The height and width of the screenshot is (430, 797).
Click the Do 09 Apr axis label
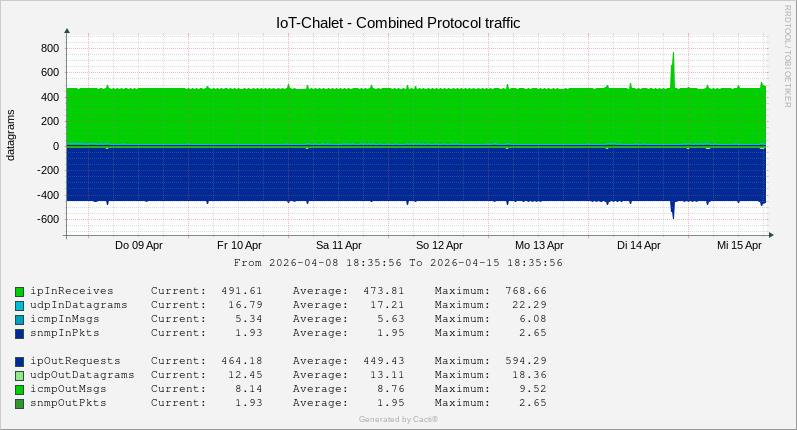click(x=139, y=244)
